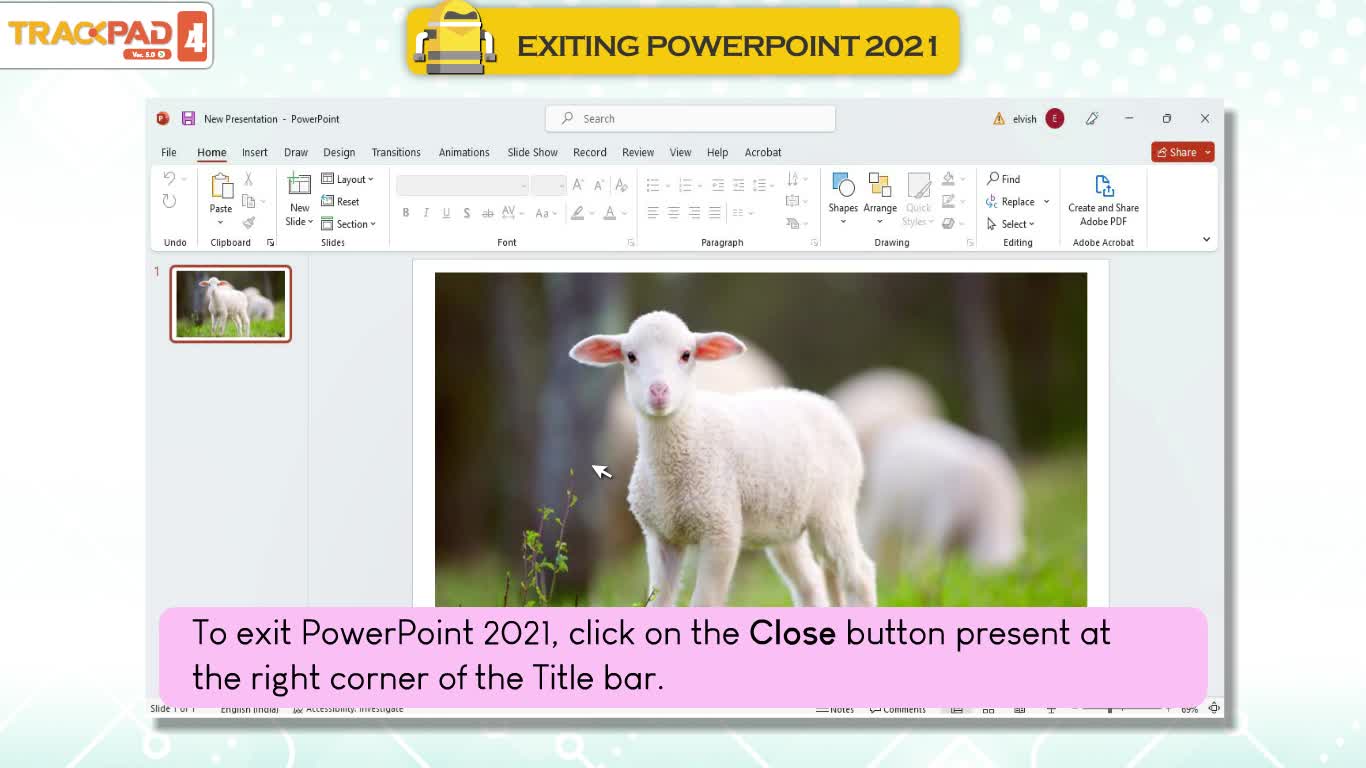Click Decrease Font Size icon
Viewport: 1366px width, 768px height.
point(598,185)
